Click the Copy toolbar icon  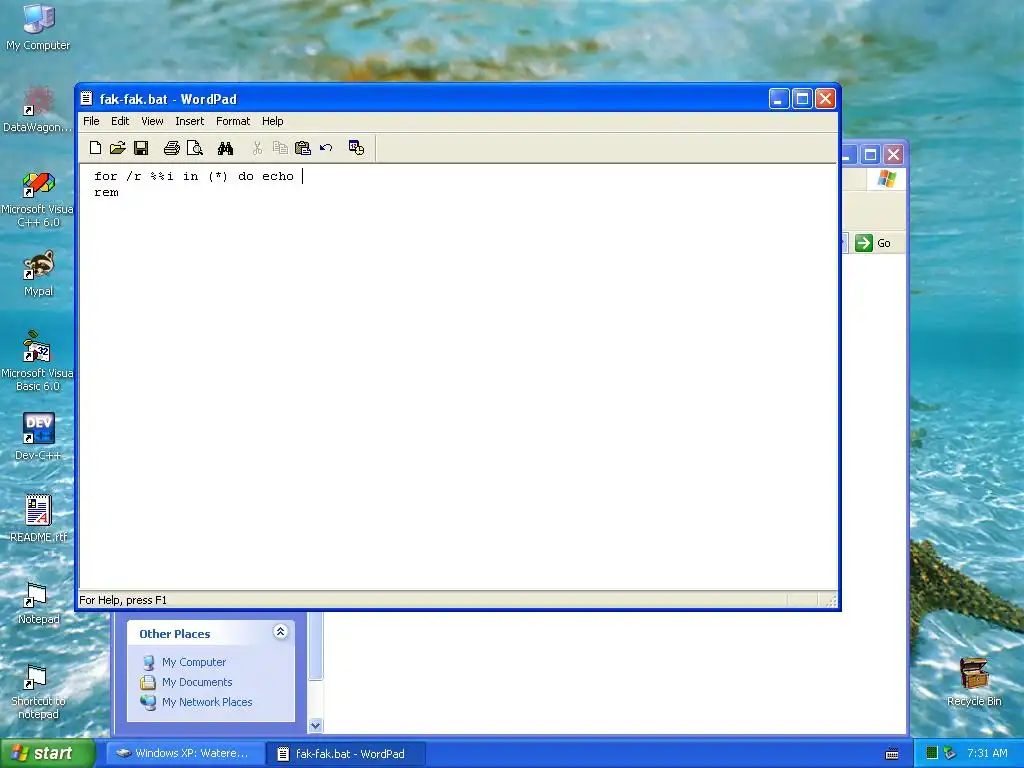coord(280,148)
